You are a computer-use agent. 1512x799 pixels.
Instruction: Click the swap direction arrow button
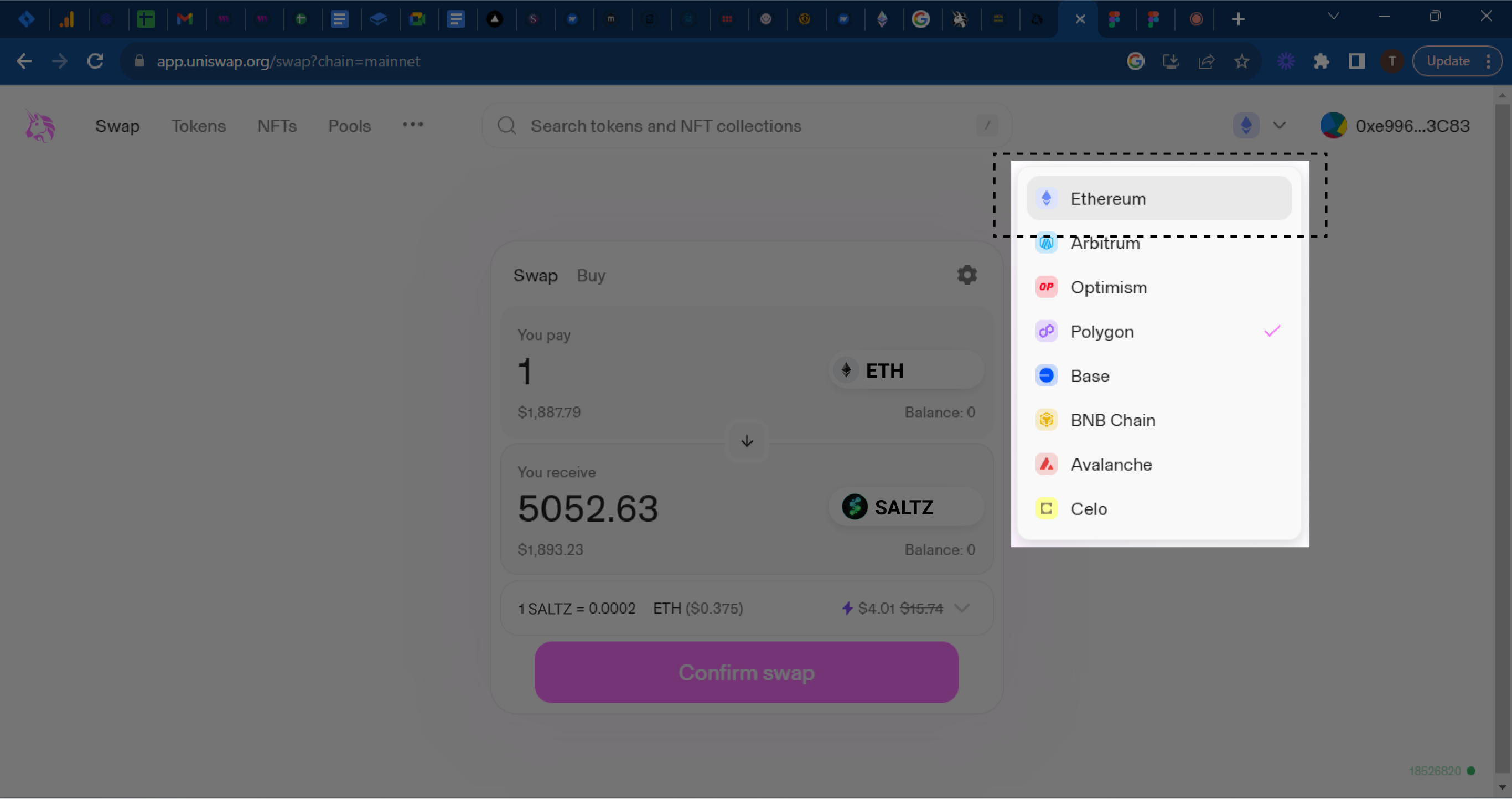tap(747, 441)
